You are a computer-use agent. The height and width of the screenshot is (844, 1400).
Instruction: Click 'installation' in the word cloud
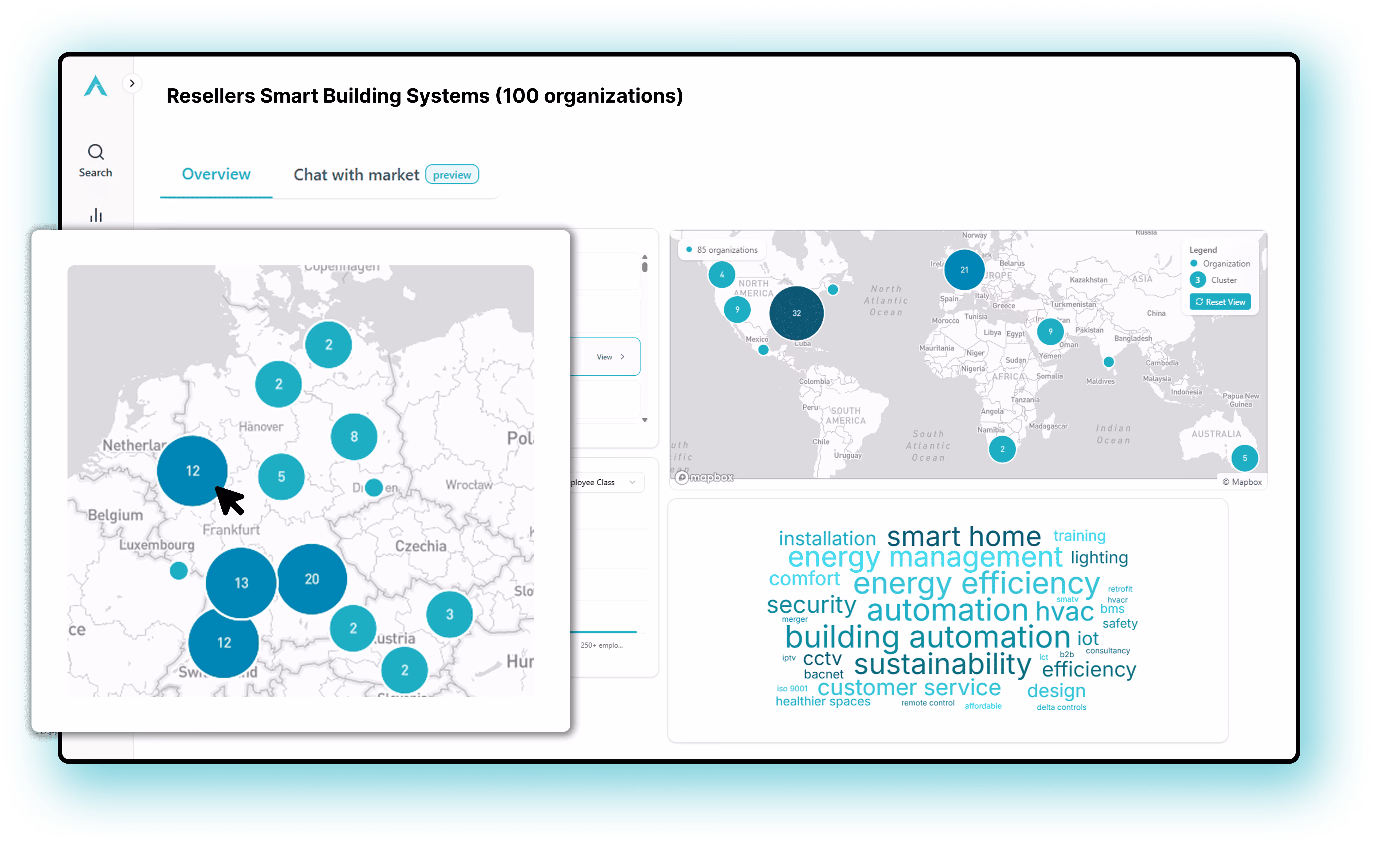pos(827,538)
